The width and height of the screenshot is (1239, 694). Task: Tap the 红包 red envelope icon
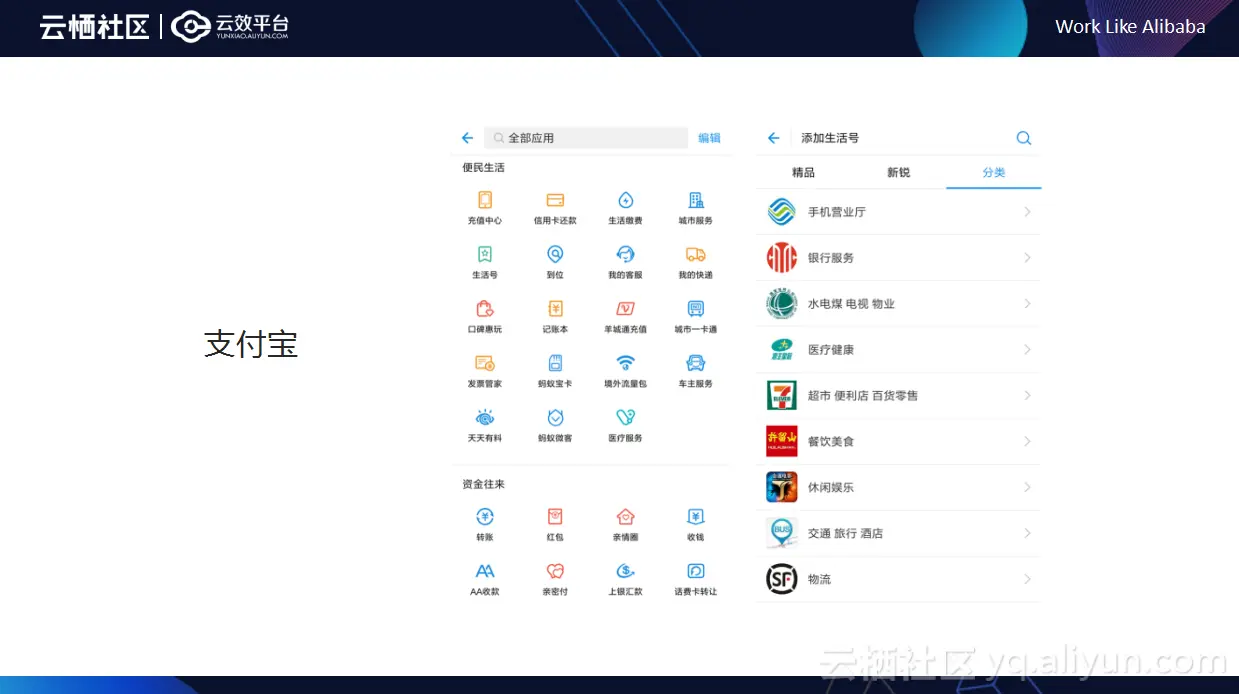[x=555, y=516]
